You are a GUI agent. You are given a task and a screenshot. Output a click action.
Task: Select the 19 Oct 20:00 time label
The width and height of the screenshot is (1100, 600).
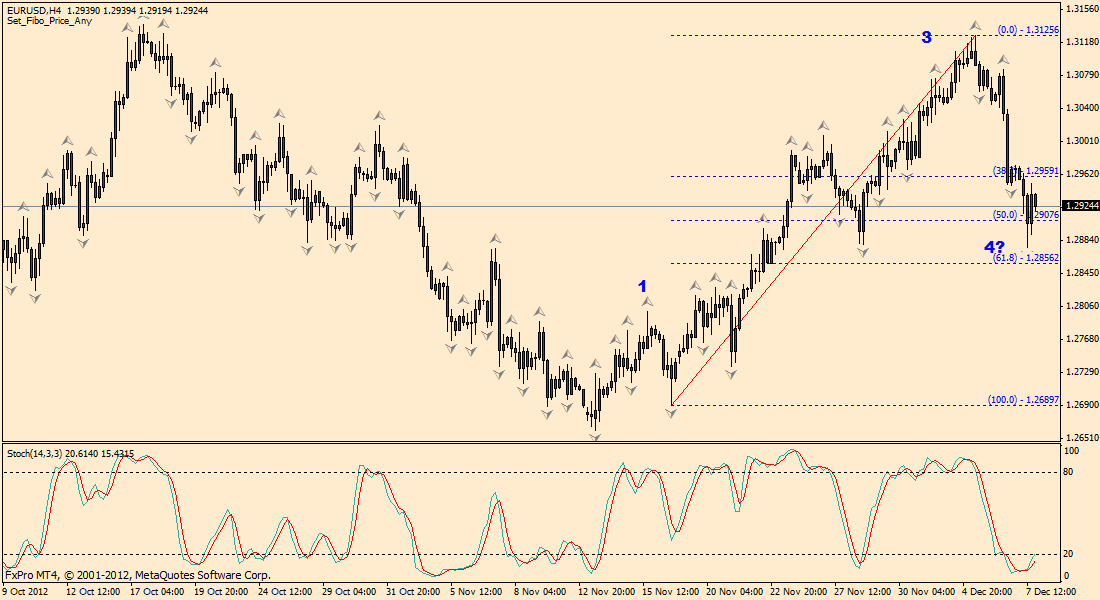[221, 592]
